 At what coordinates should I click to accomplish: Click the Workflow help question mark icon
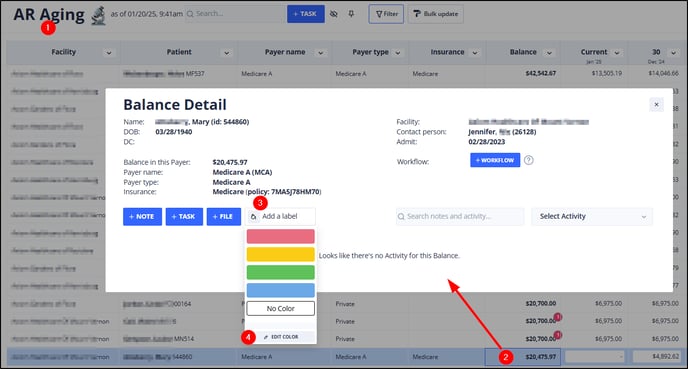529,160
